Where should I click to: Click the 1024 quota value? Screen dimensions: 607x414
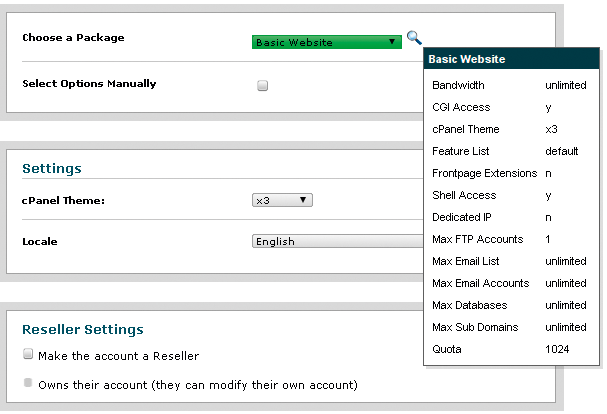(557, 349)
